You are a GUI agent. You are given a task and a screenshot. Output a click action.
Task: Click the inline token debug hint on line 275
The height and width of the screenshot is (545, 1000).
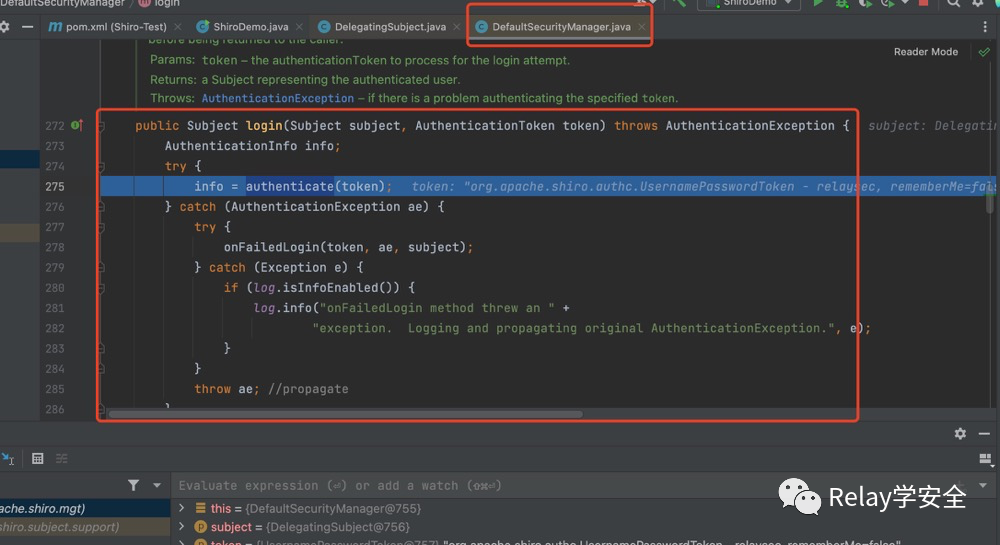(703, 187)
